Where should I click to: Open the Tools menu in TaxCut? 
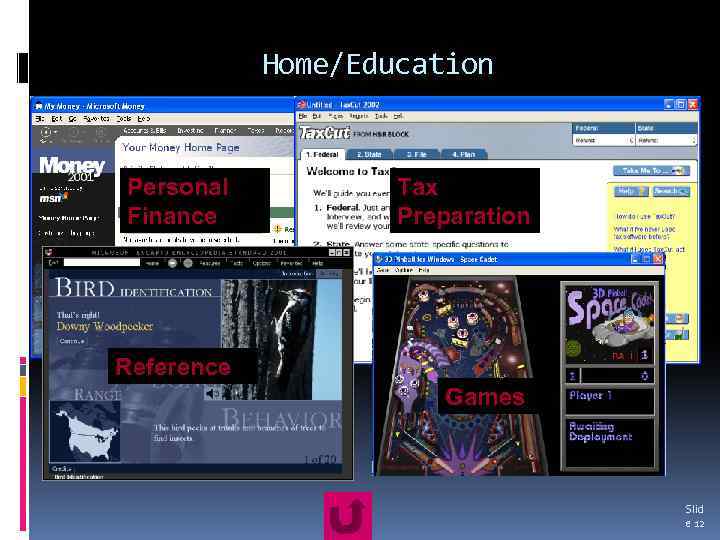(381, 116)
